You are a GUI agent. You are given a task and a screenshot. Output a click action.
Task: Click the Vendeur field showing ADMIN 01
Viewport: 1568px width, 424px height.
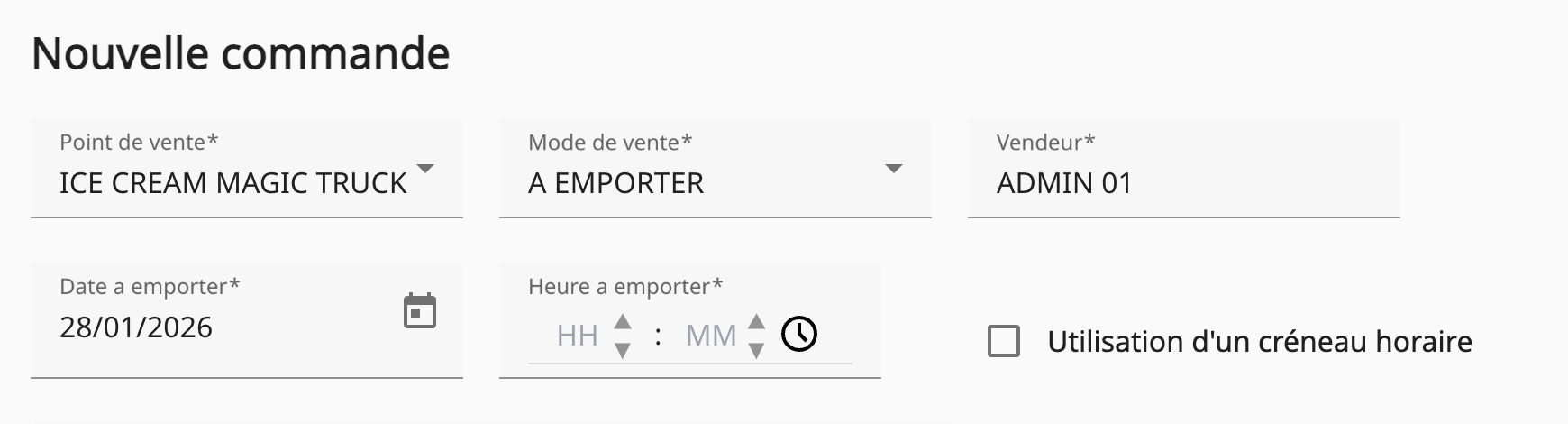(x=1063, y=183)
